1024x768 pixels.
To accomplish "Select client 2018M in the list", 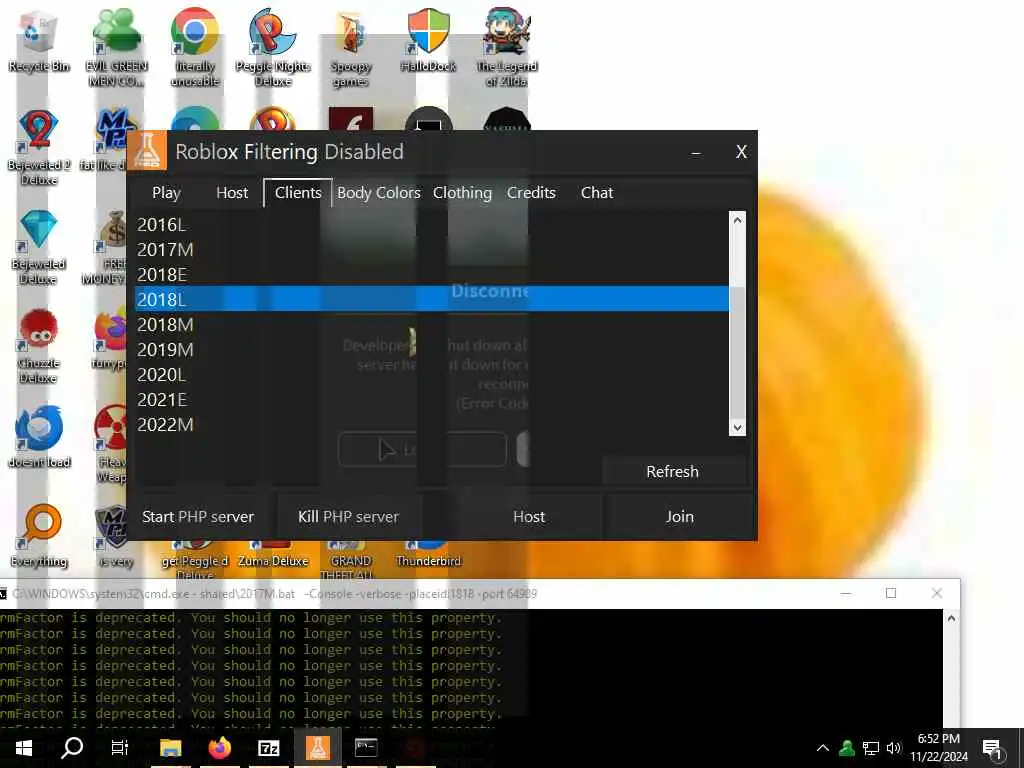I will pos(432,325).
